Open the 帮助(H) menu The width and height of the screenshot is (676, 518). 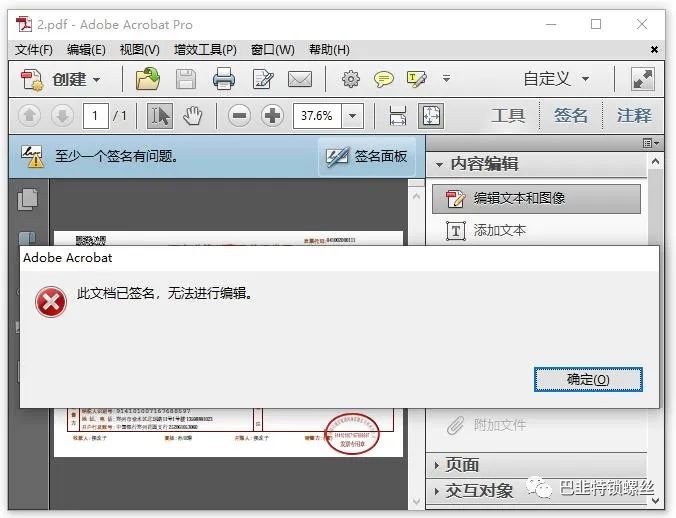329,50
